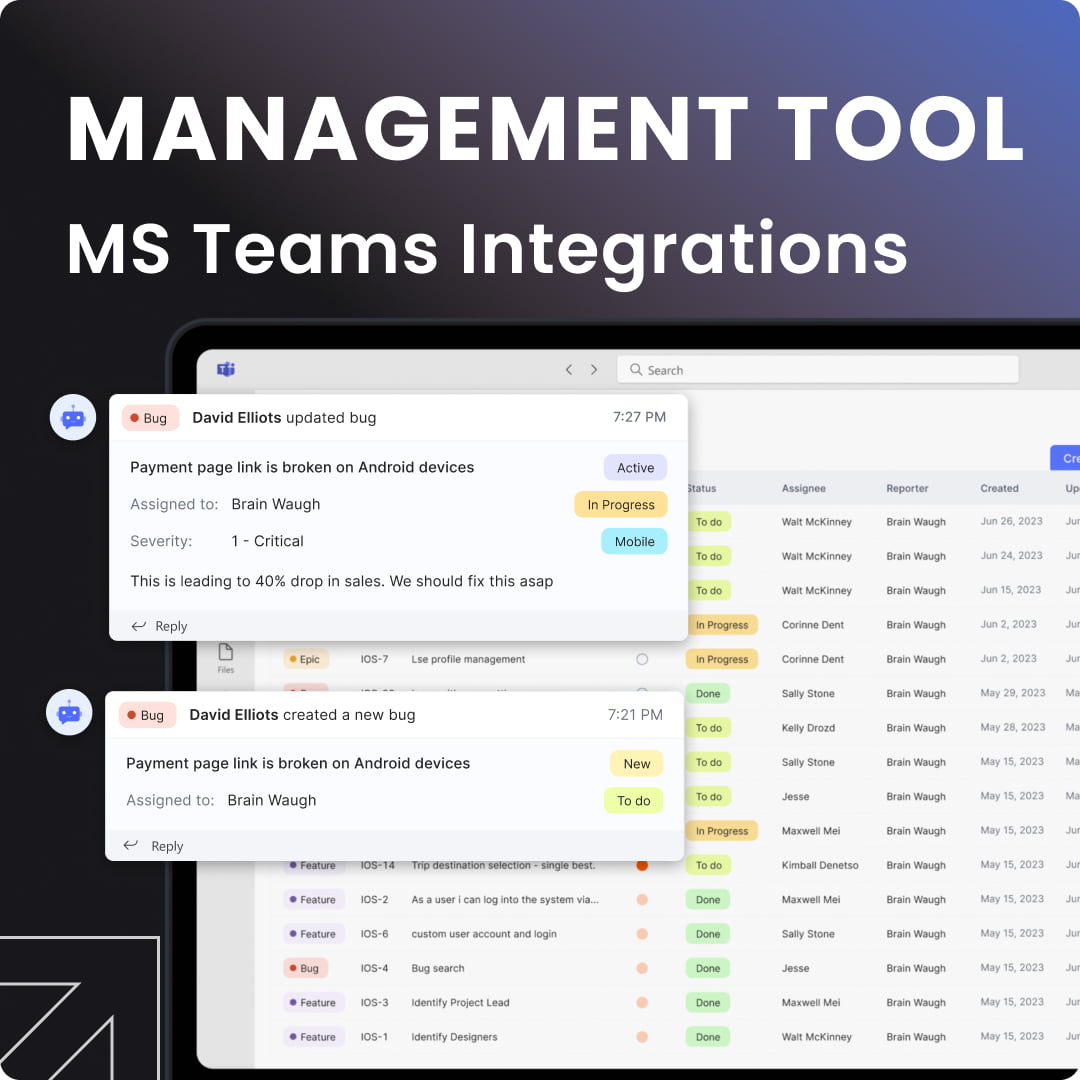Viewport: 1080px width, 1080px height.
Task: Toggle the status circle on the IOS-6 custom account row
Action: [x=643, y=933]
